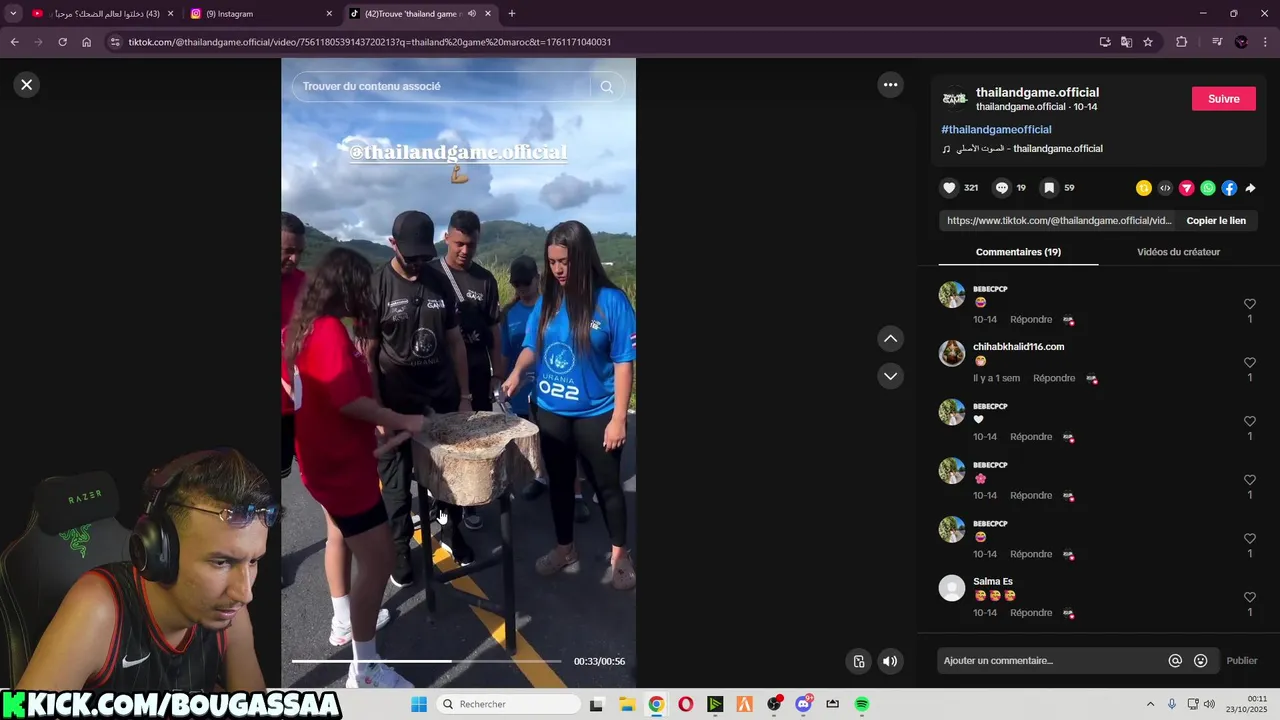Open comments via the speech bubble icon
The image size is (1280, 720).
(1001, 188)
